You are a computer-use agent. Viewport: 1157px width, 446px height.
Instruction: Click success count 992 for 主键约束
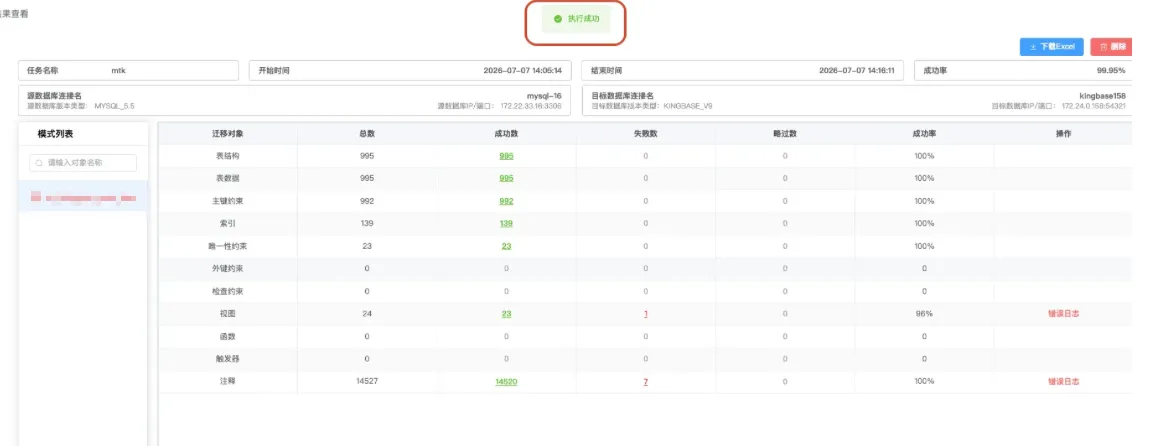pos(506,201)
